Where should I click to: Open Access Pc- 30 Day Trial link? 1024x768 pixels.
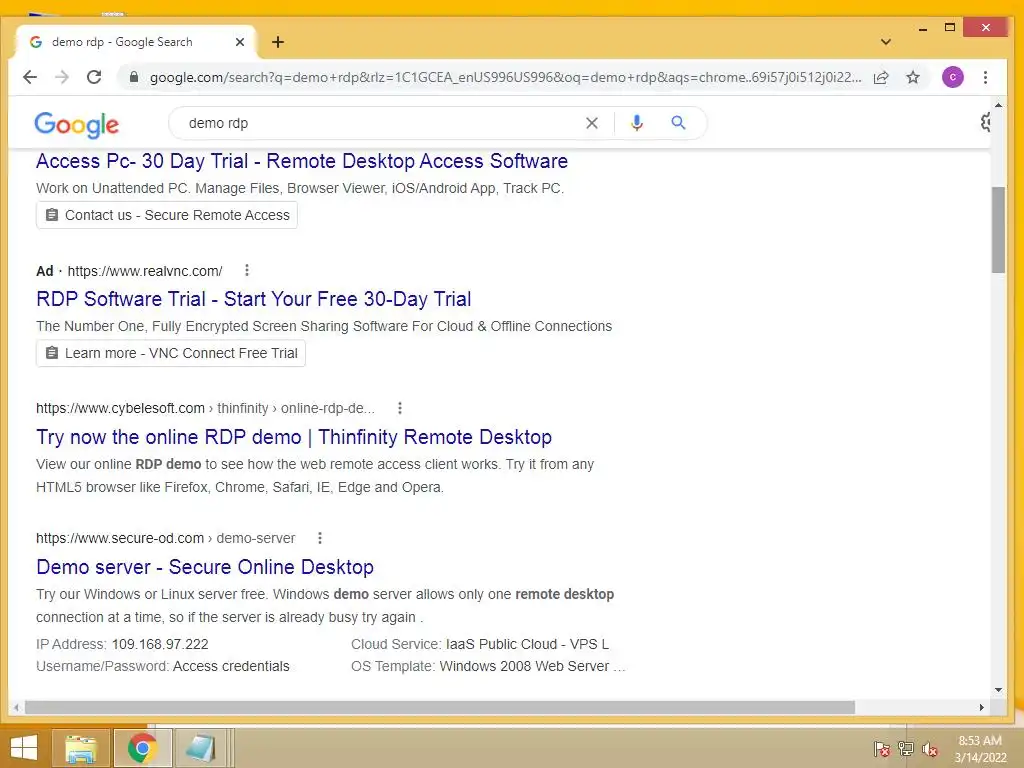(302, 161)
